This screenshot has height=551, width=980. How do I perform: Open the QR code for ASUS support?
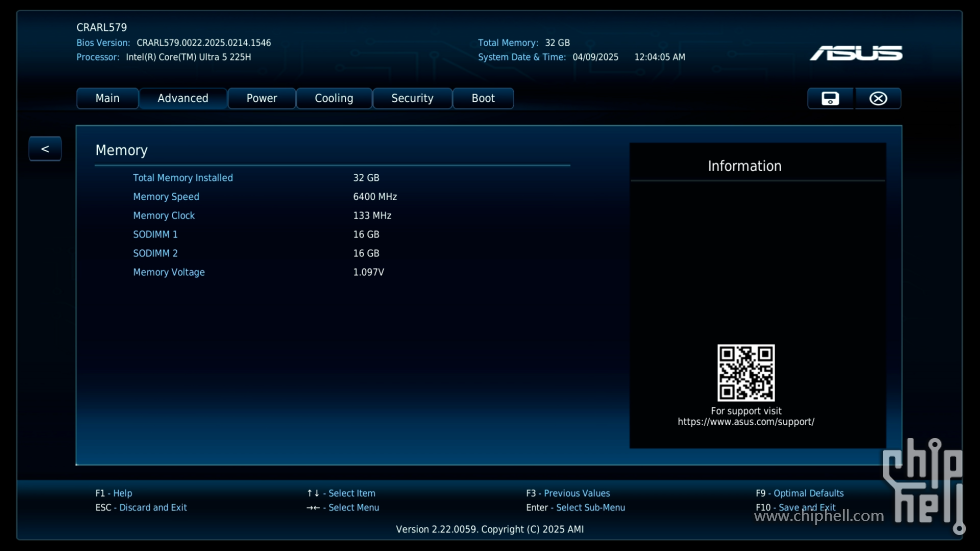coord(746,373)
